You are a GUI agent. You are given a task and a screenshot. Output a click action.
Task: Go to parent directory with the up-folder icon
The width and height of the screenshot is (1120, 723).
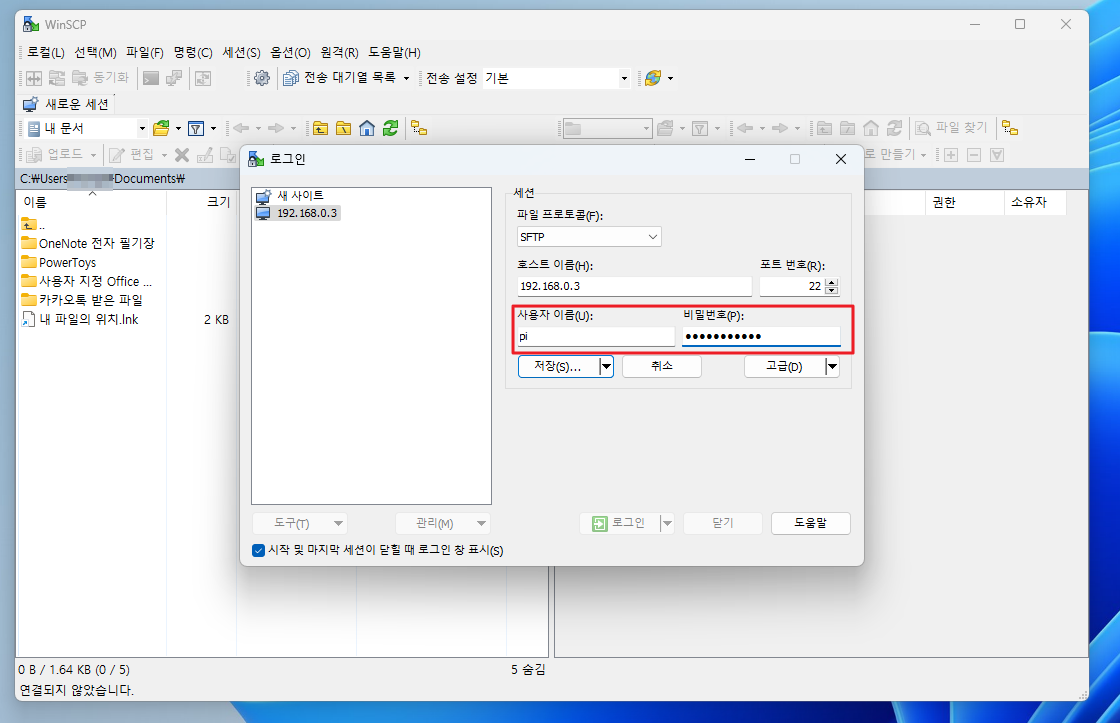tap(321, 128)
